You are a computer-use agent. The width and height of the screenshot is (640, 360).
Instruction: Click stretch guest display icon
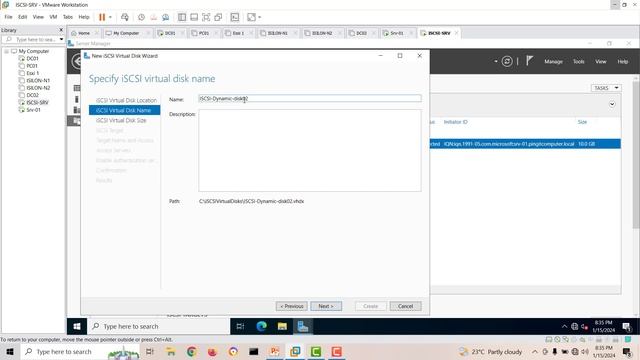click(x=251, y=17)
